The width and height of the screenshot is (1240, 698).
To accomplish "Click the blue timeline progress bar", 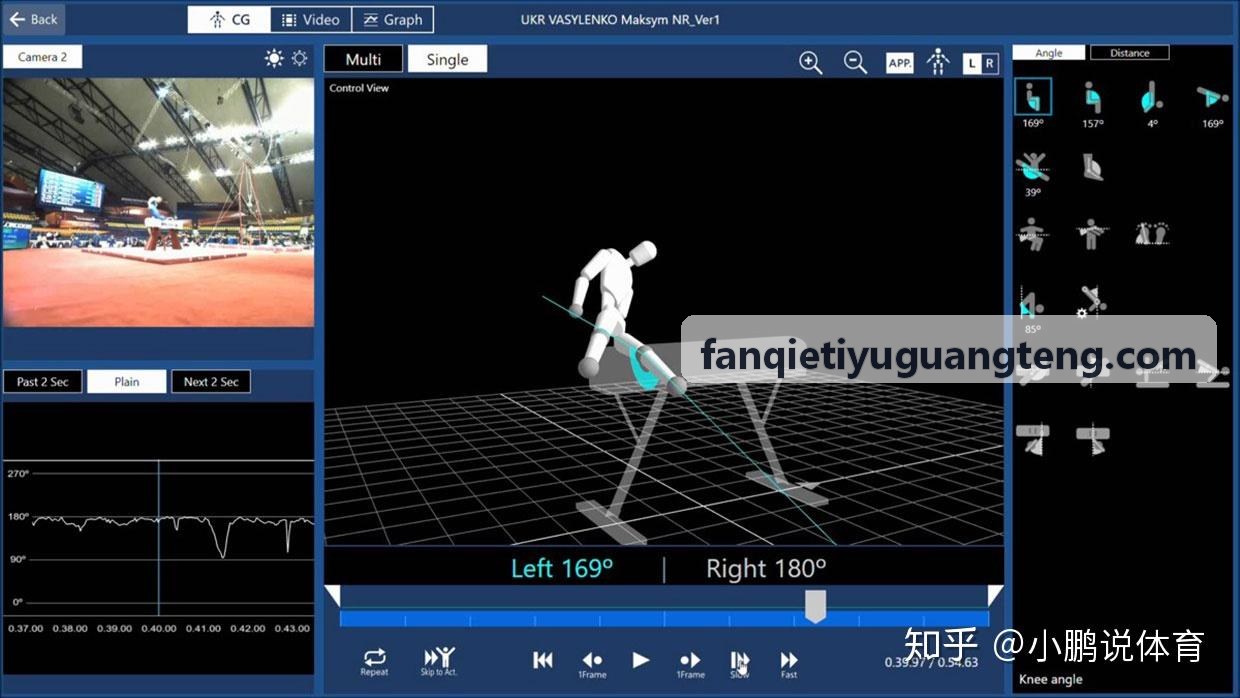I will (x=664, y=619).
